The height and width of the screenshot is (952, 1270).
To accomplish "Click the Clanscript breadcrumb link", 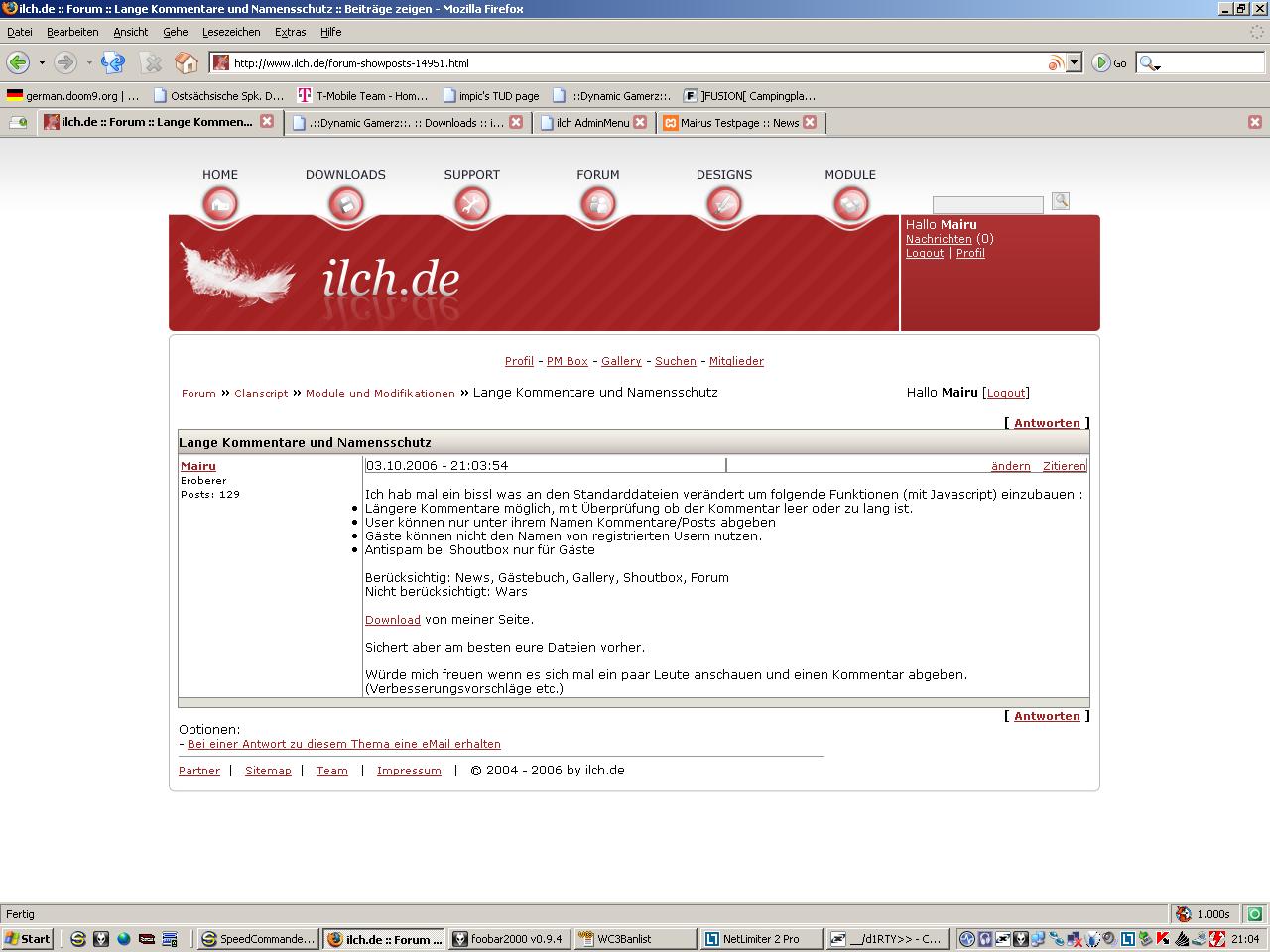I will (x=261, y=393).
